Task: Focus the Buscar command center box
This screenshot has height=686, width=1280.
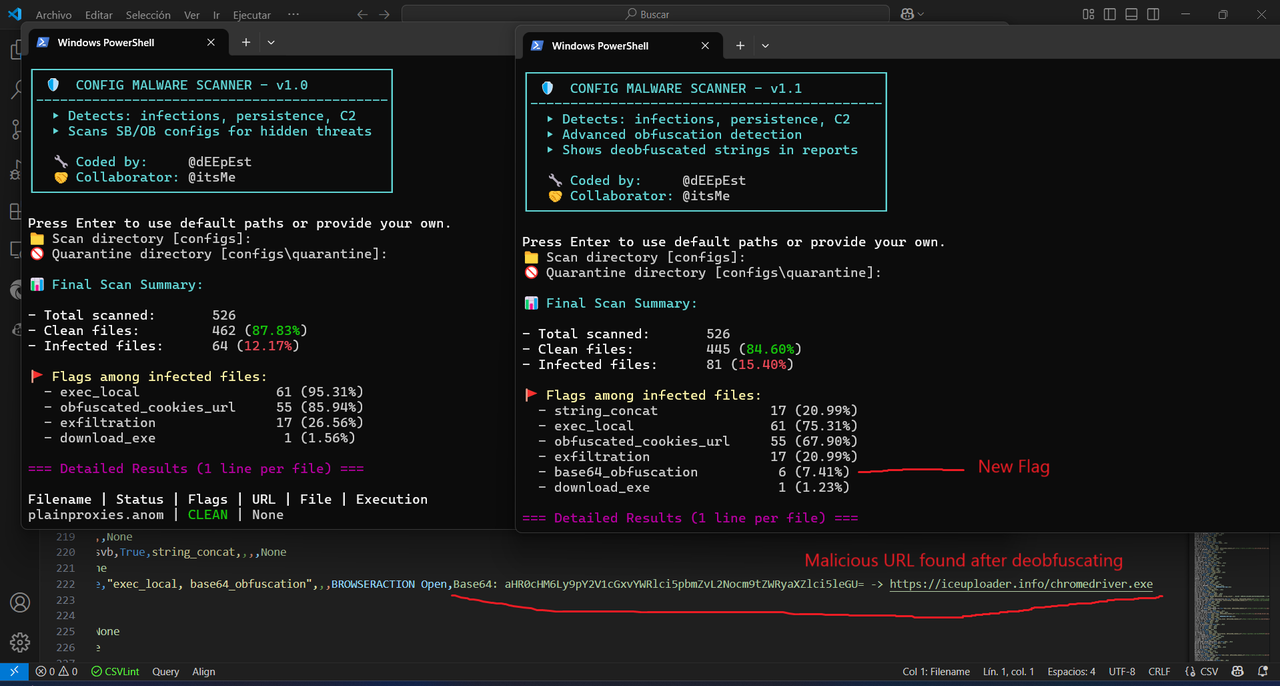Action: click(x=646, y=15)
